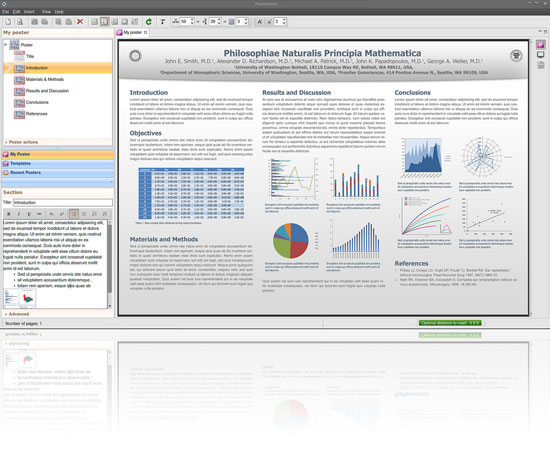Select Title in the poster tree
550x472 pixels.
30,56
